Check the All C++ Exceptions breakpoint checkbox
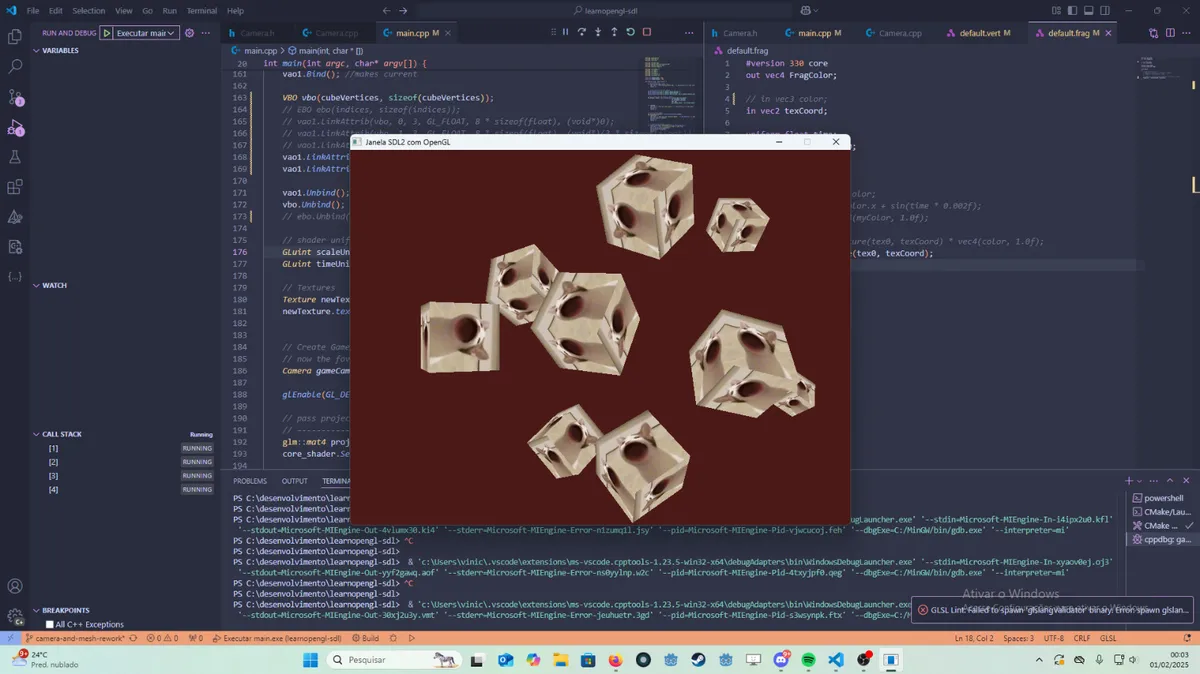The image size is (1200, 674). (47, 623)
